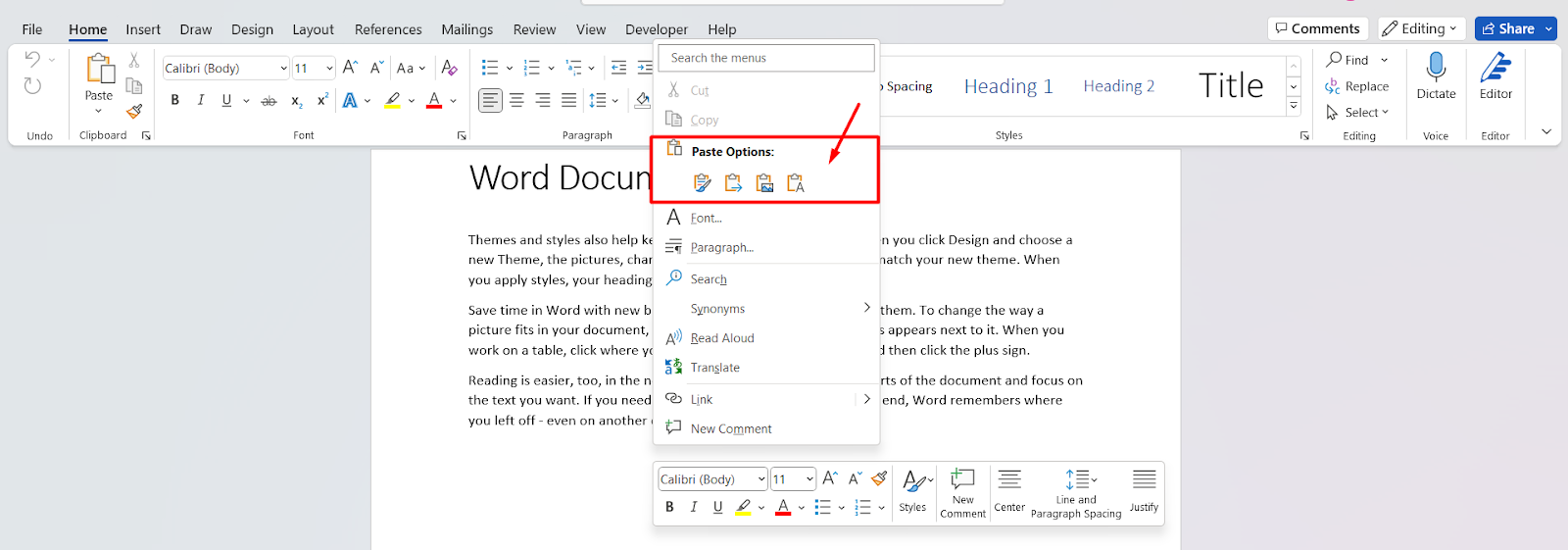Toggle Bold in the ribbon Font group
Viewport: 1568px width, 550px height.
pos(174,100)
